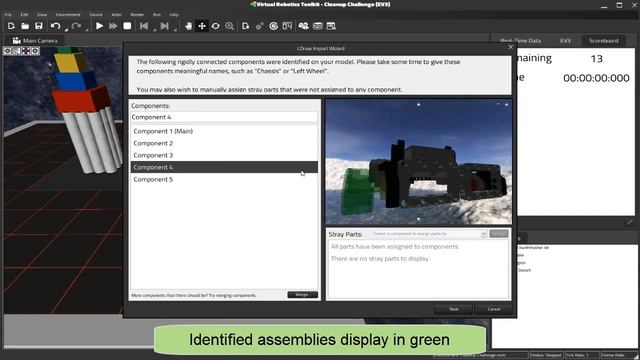Select highlighted Component 4 list row

[224, 167]
